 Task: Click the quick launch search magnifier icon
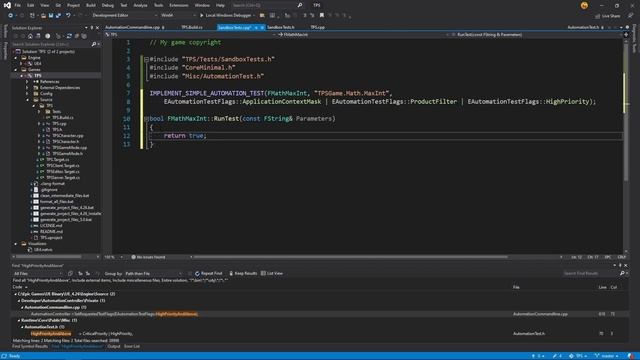coord(300,5)
